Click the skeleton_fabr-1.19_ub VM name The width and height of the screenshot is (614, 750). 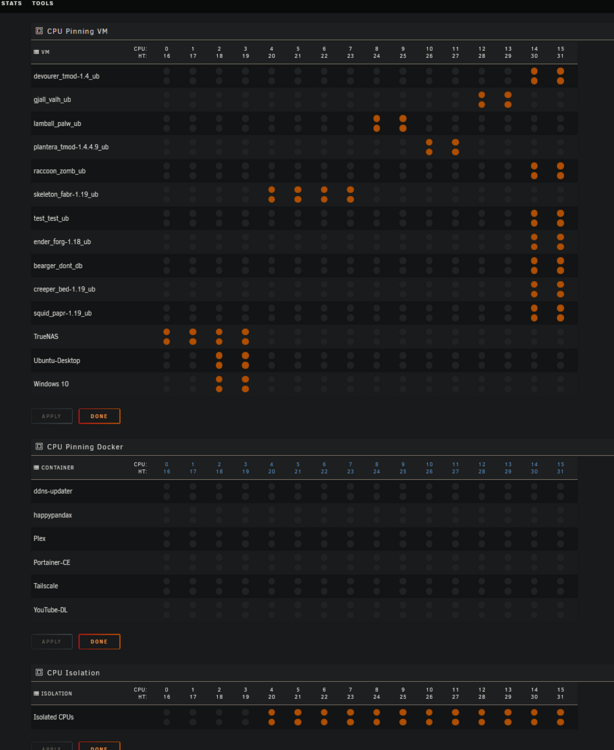[66, 194]
